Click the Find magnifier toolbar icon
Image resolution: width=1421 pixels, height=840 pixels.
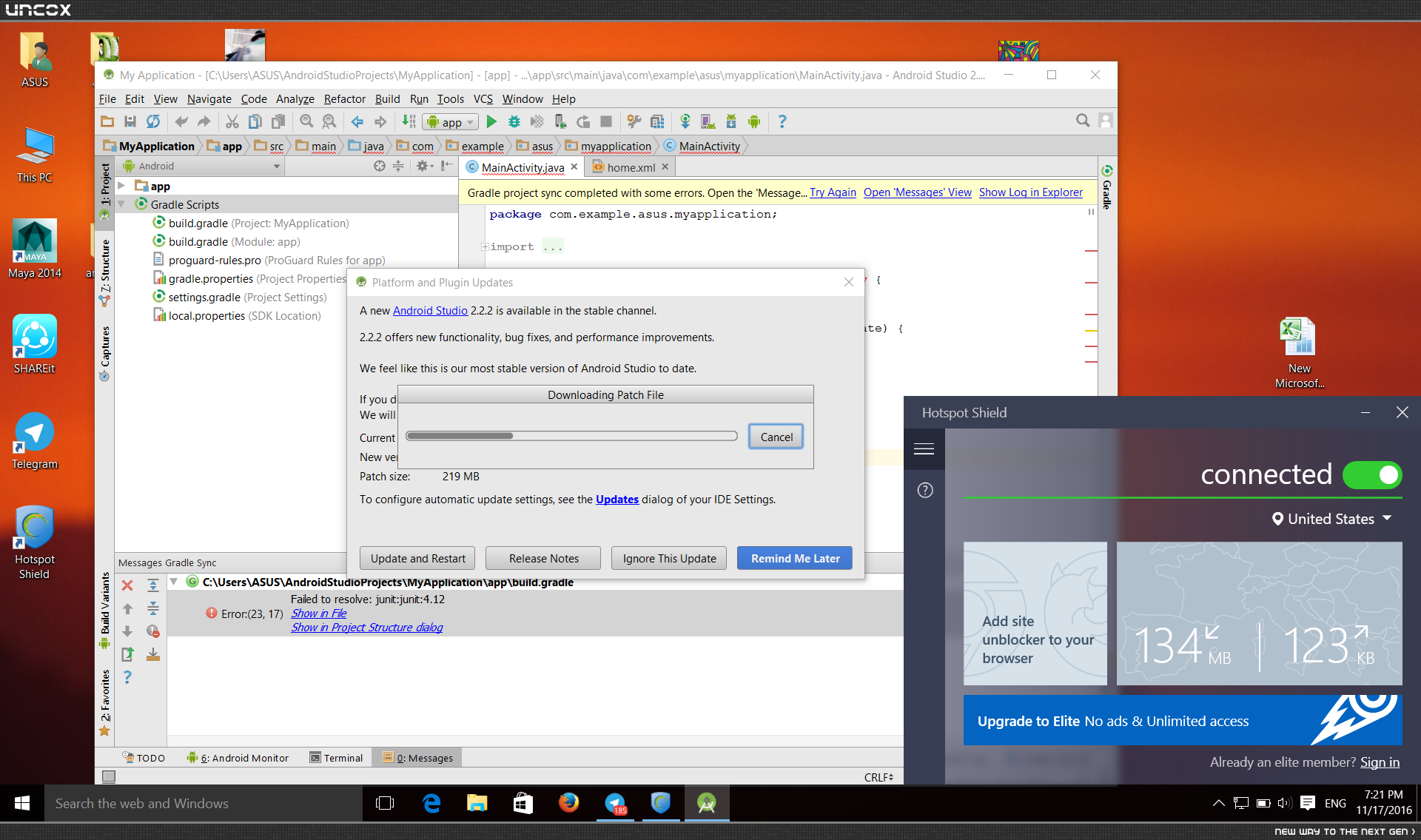(306, 121)
